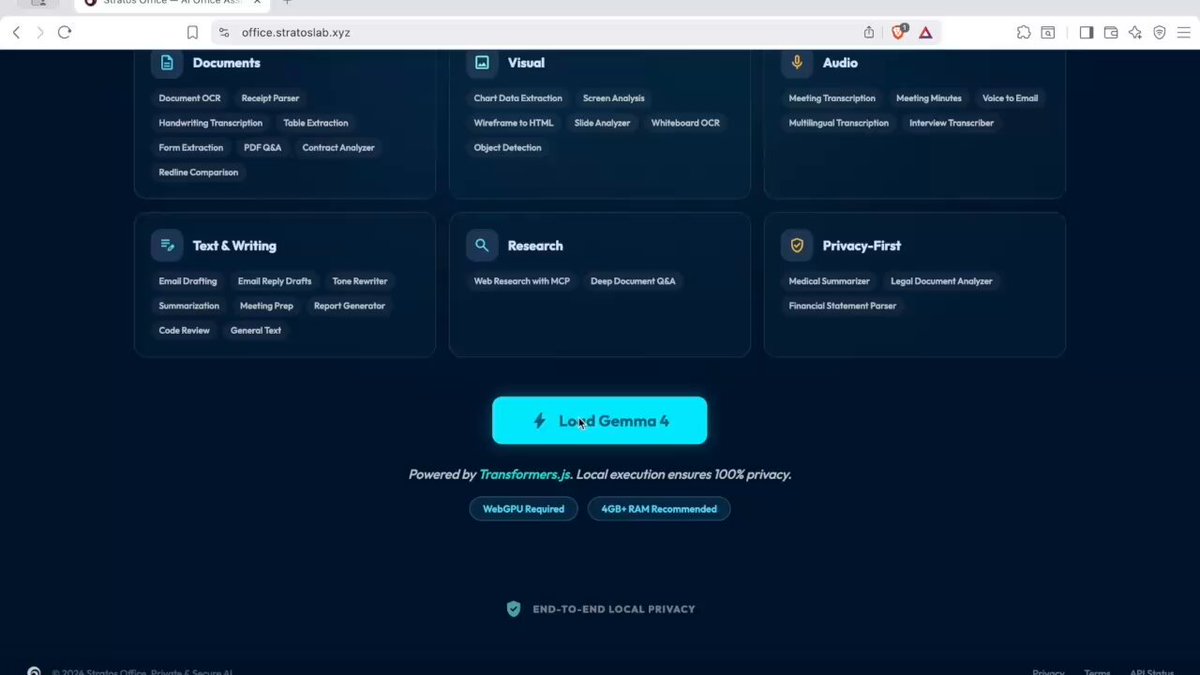Choose Chart Data Extraction tag
This screenshot has height=675, width=1200.
(x=518, y=98)
